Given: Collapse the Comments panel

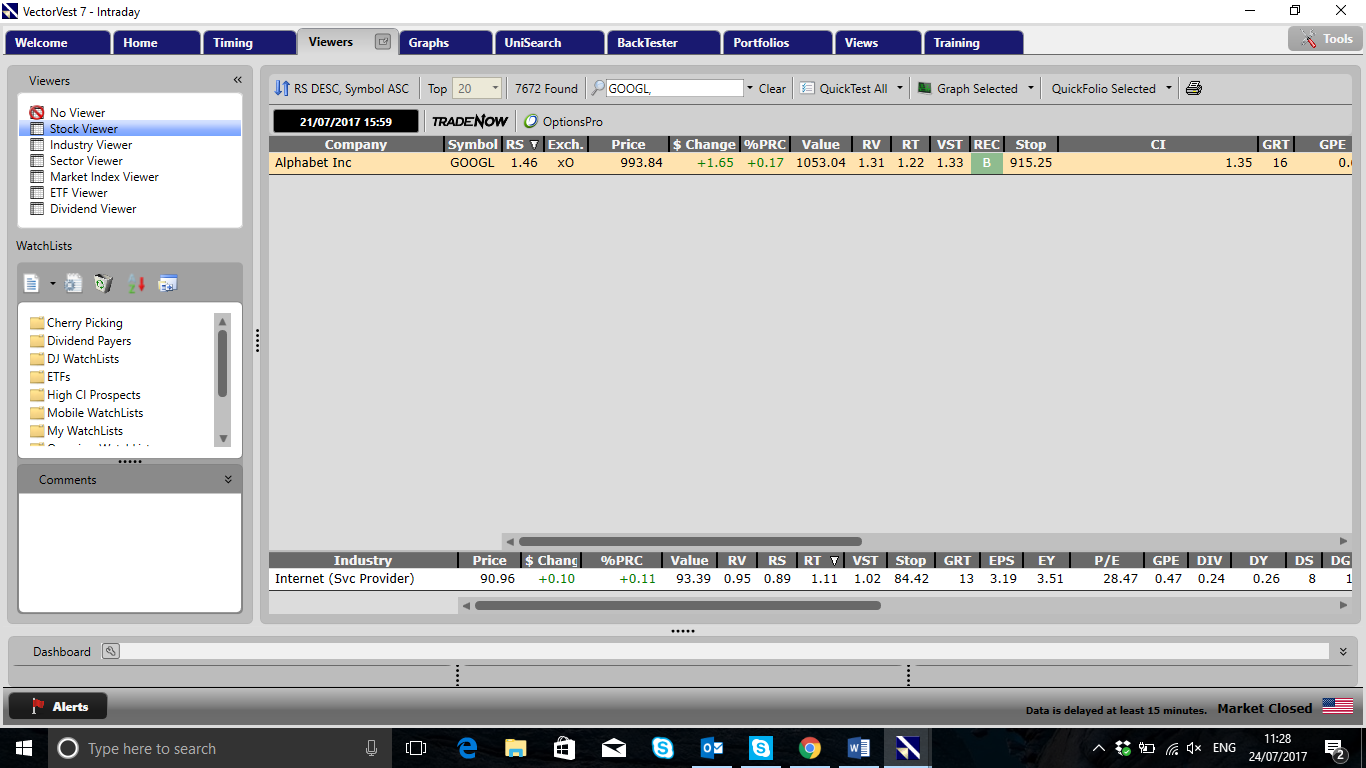Looking at the screenshot, I should pyautogui.click(x=228, y=480).
